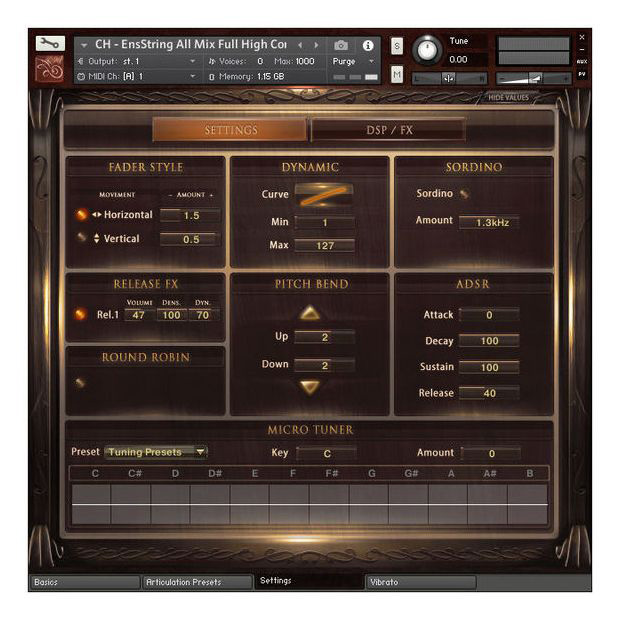
Task: Click the pitch bend down triangle
Action: 310,387
